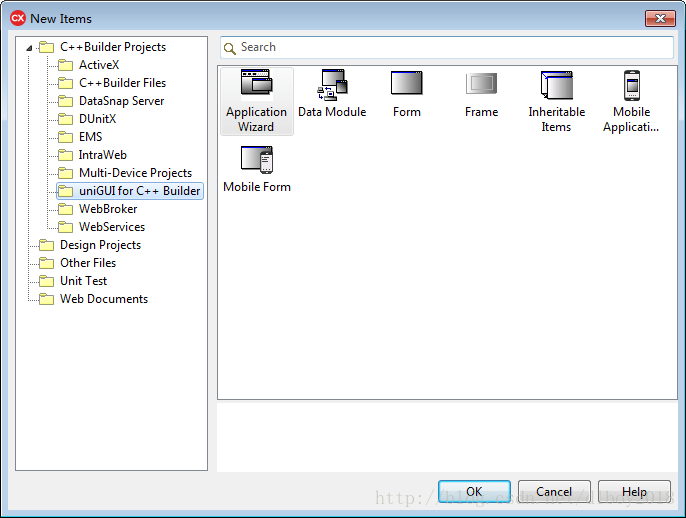Click the Mobile Form label text
This screenshot has width=686, height=518.
257,187
